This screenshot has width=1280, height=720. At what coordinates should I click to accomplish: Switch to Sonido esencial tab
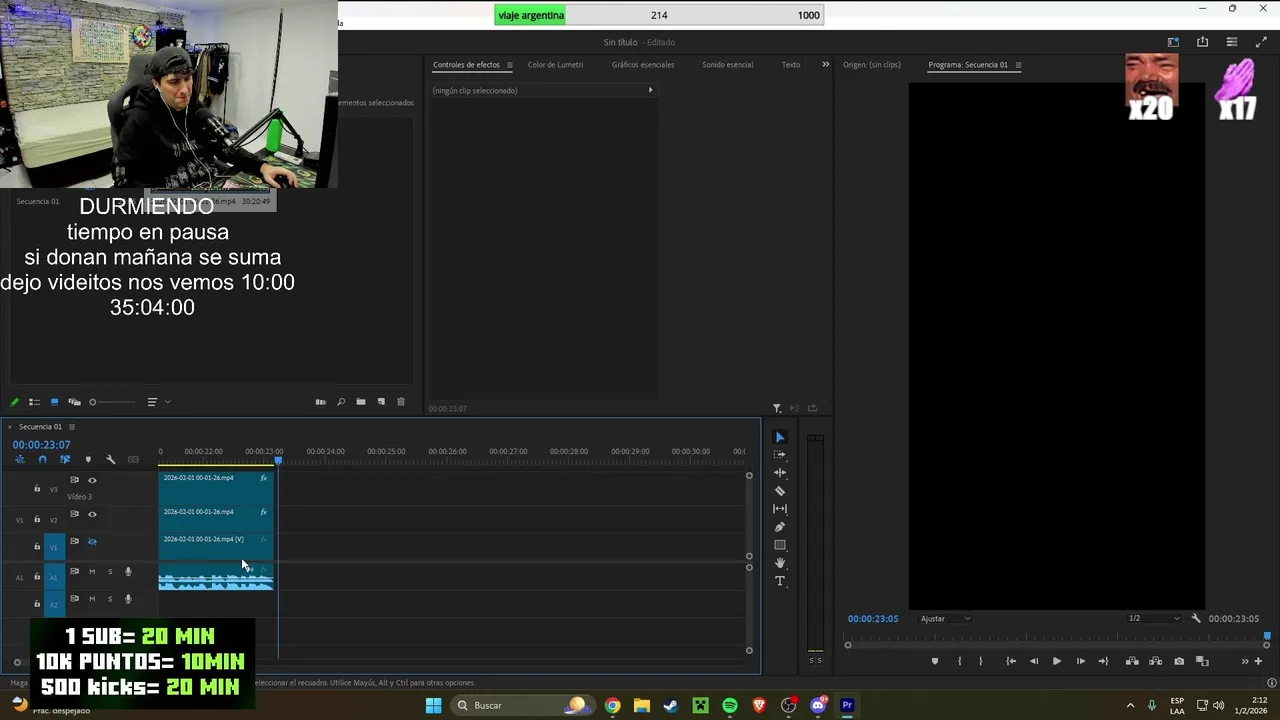[727, 65]
